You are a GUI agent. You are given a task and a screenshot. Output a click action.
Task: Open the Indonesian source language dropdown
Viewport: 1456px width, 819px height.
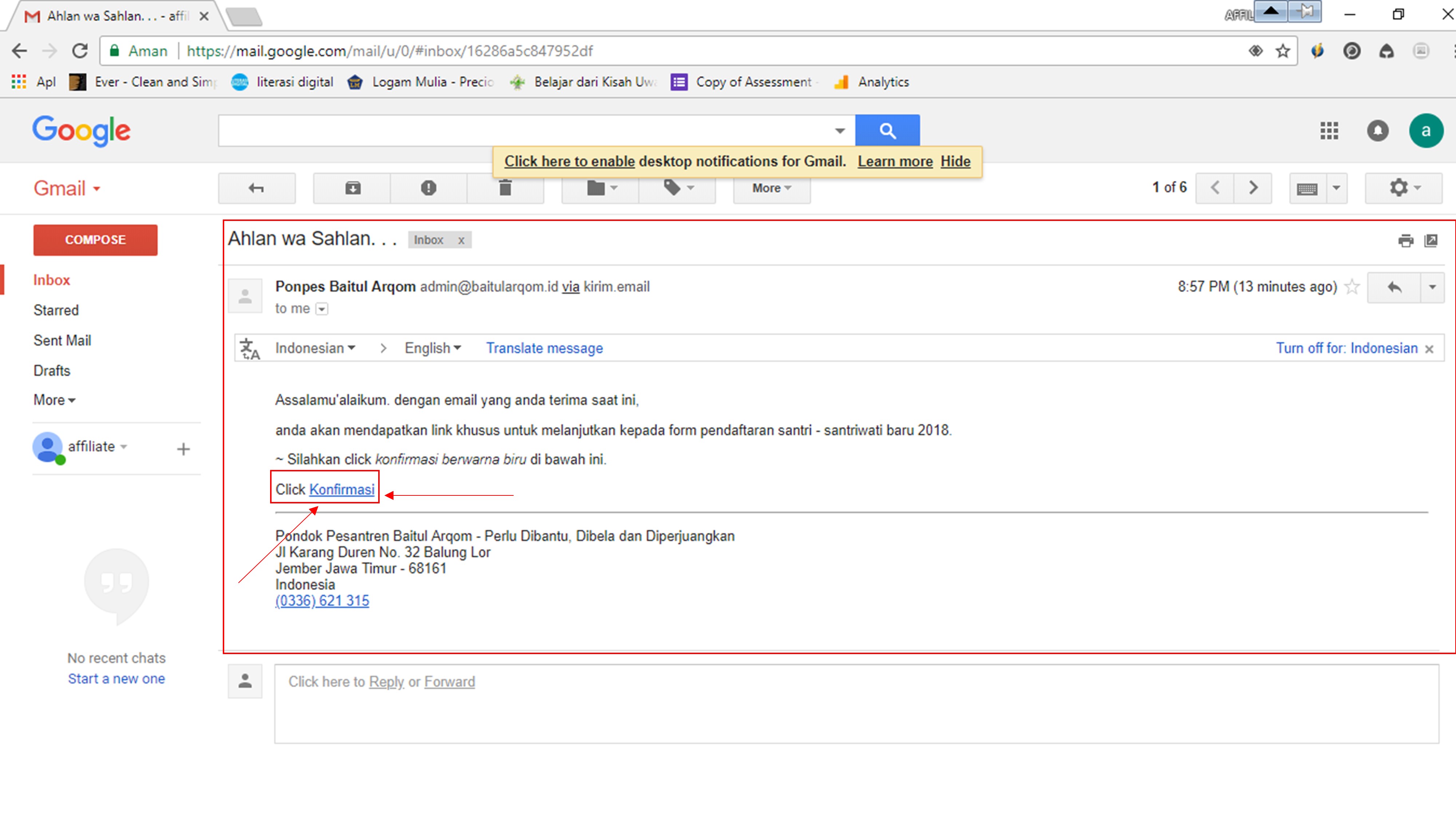(315, 348)
